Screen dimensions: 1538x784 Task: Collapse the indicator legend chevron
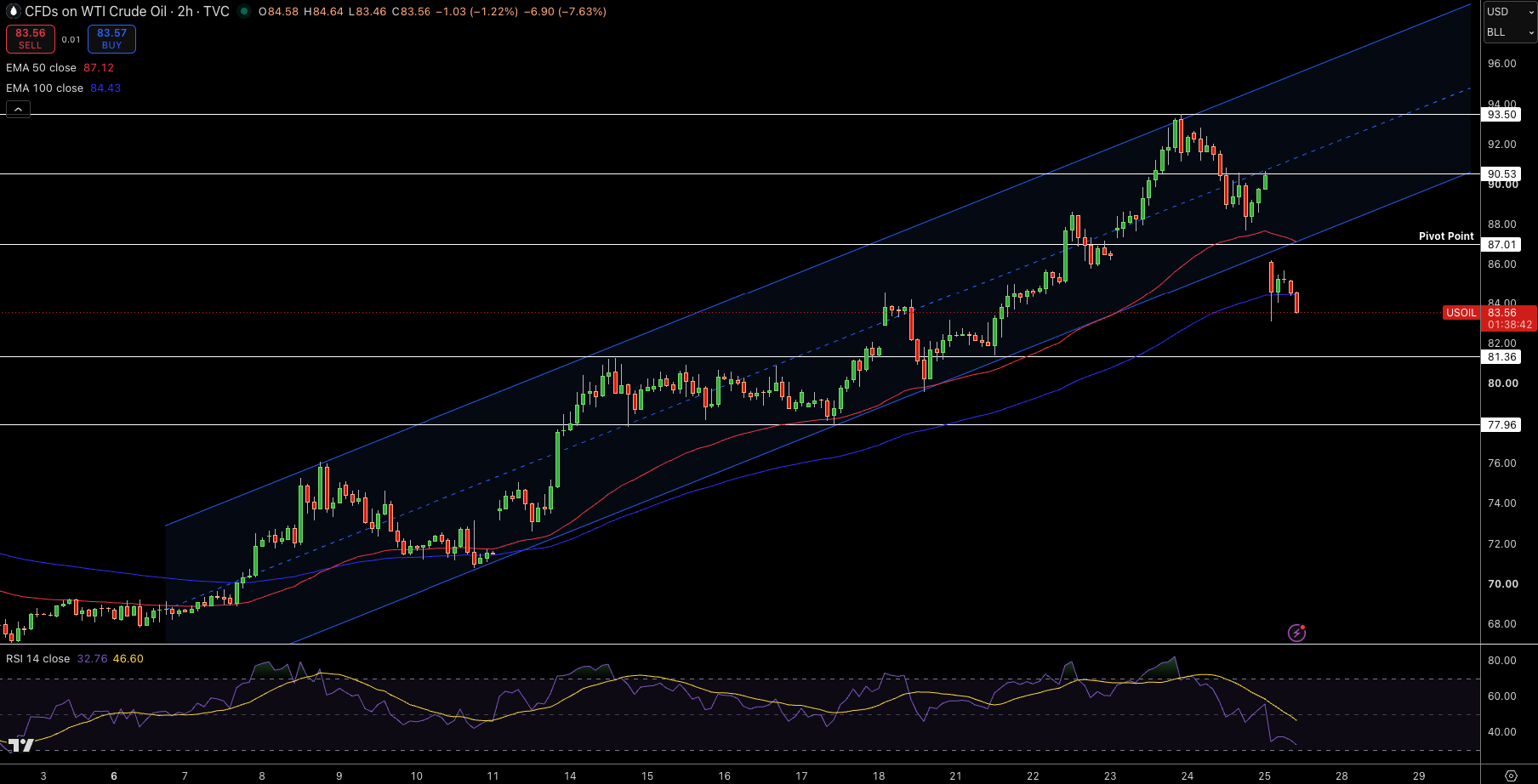click(x=18, y=109)
